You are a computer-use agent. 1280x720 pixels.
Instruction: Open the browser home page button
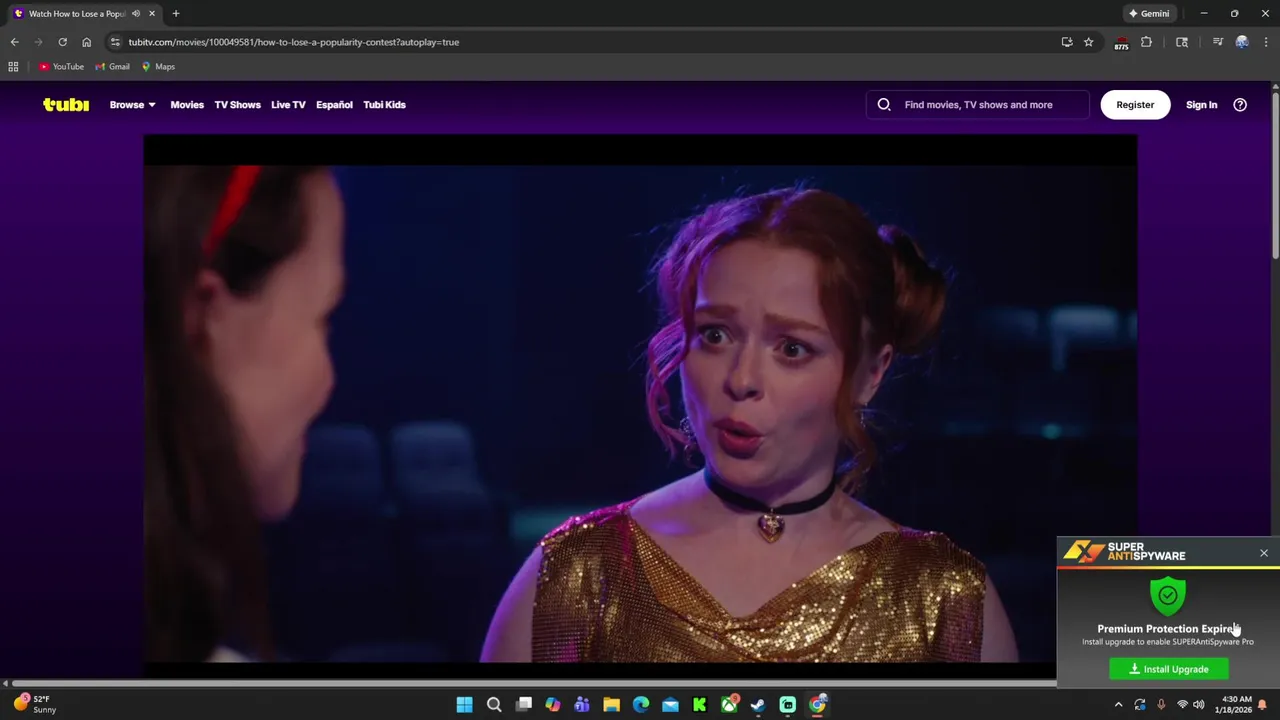tap(86, 42)
